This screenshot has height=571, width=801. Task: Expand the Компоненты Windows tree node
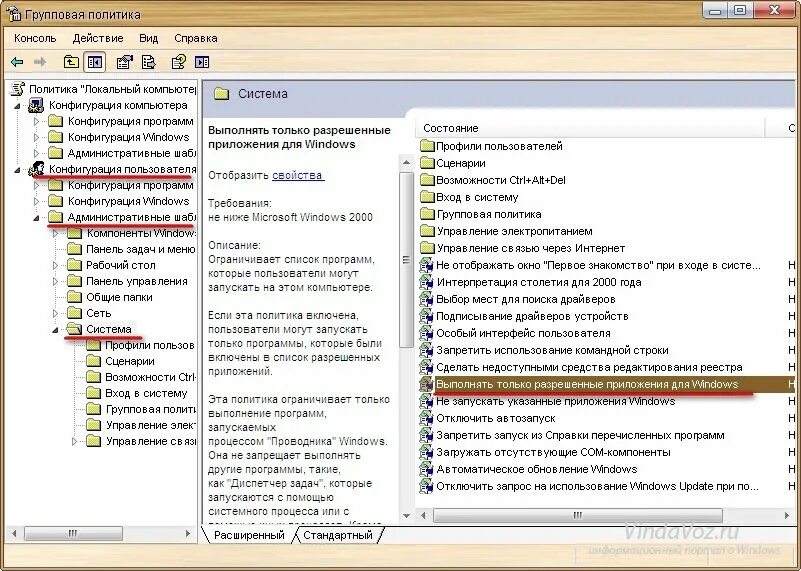(56, 233)
